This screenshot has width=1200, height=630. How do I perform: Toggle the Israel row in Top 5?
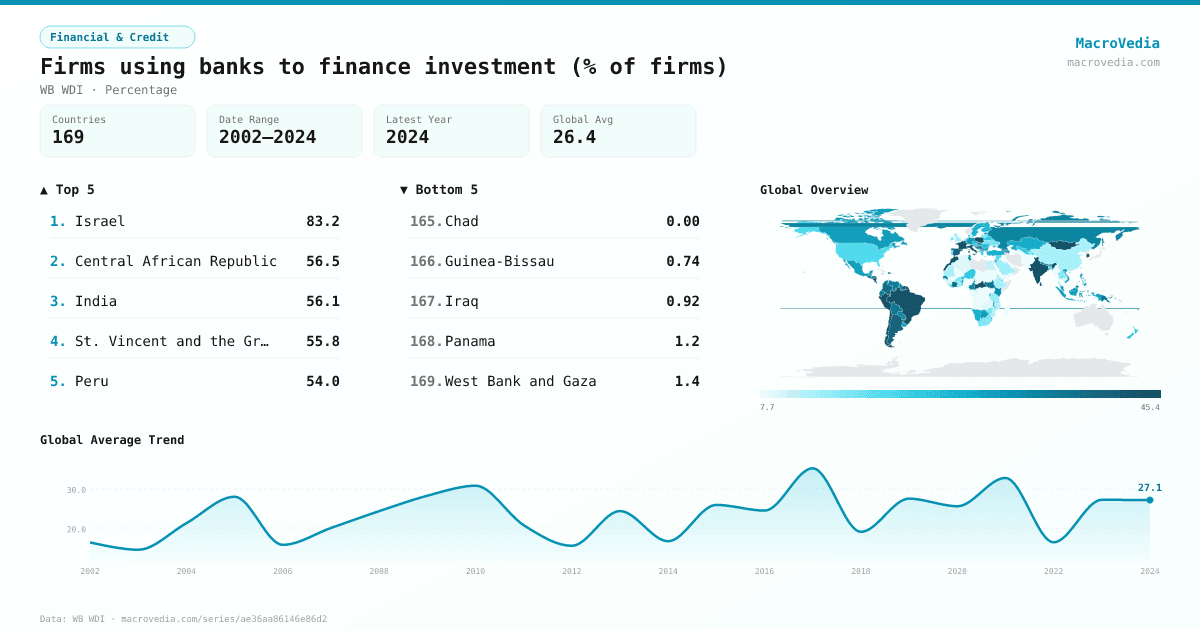click(x=197, y=221)
